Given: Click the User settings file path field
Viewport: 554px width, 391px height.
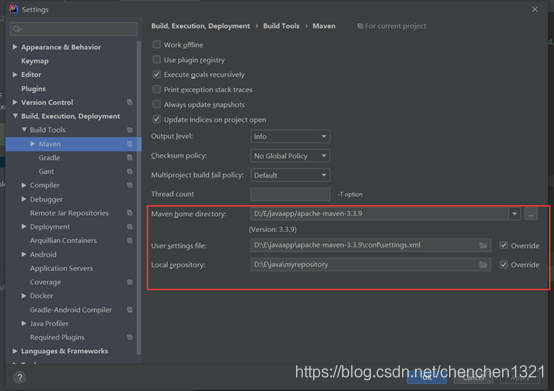Looking at the screenshot, I should click(x=370, y=245).
